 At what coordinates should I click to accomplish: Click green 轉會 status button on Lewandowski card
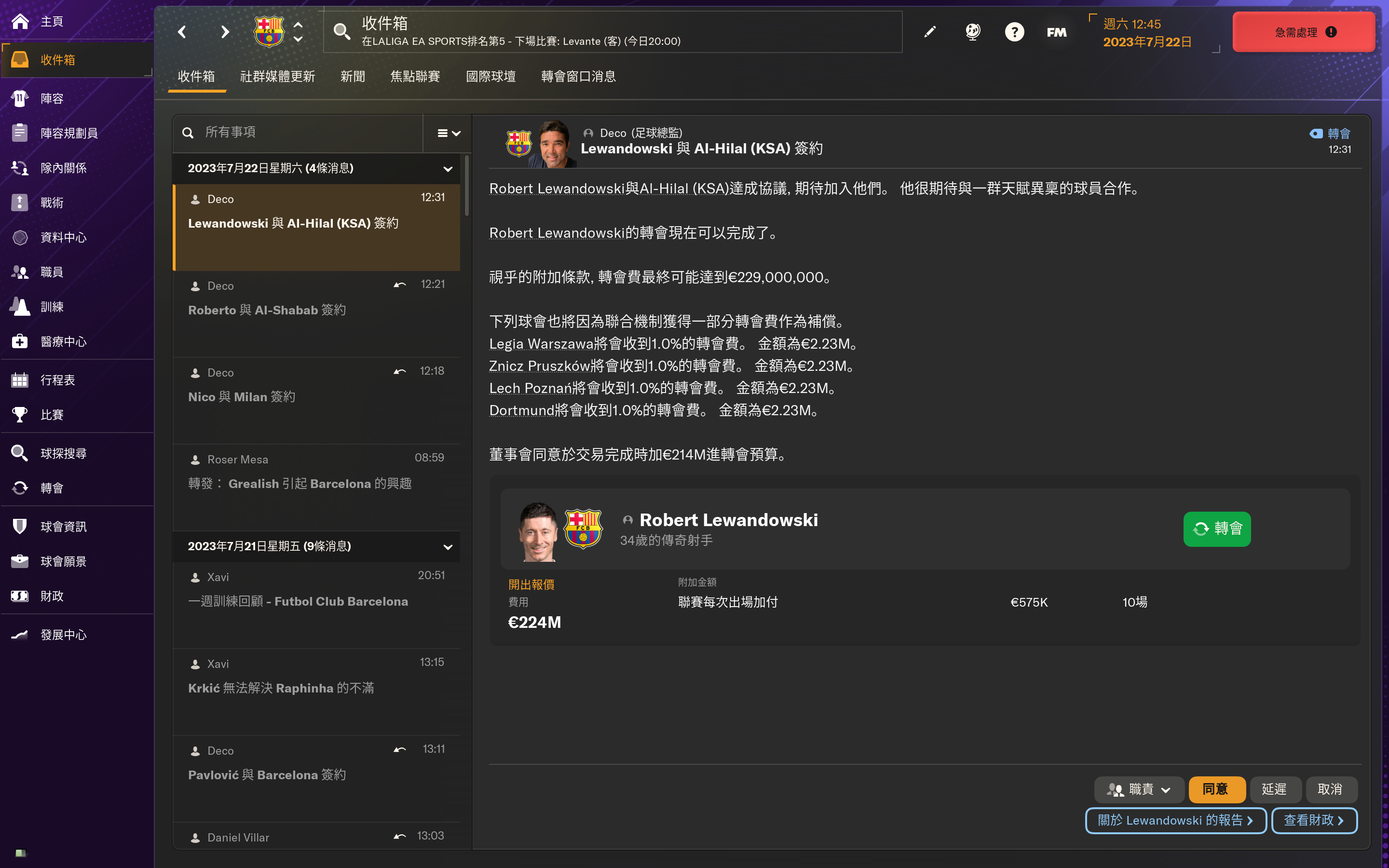tap(1216, 529)
